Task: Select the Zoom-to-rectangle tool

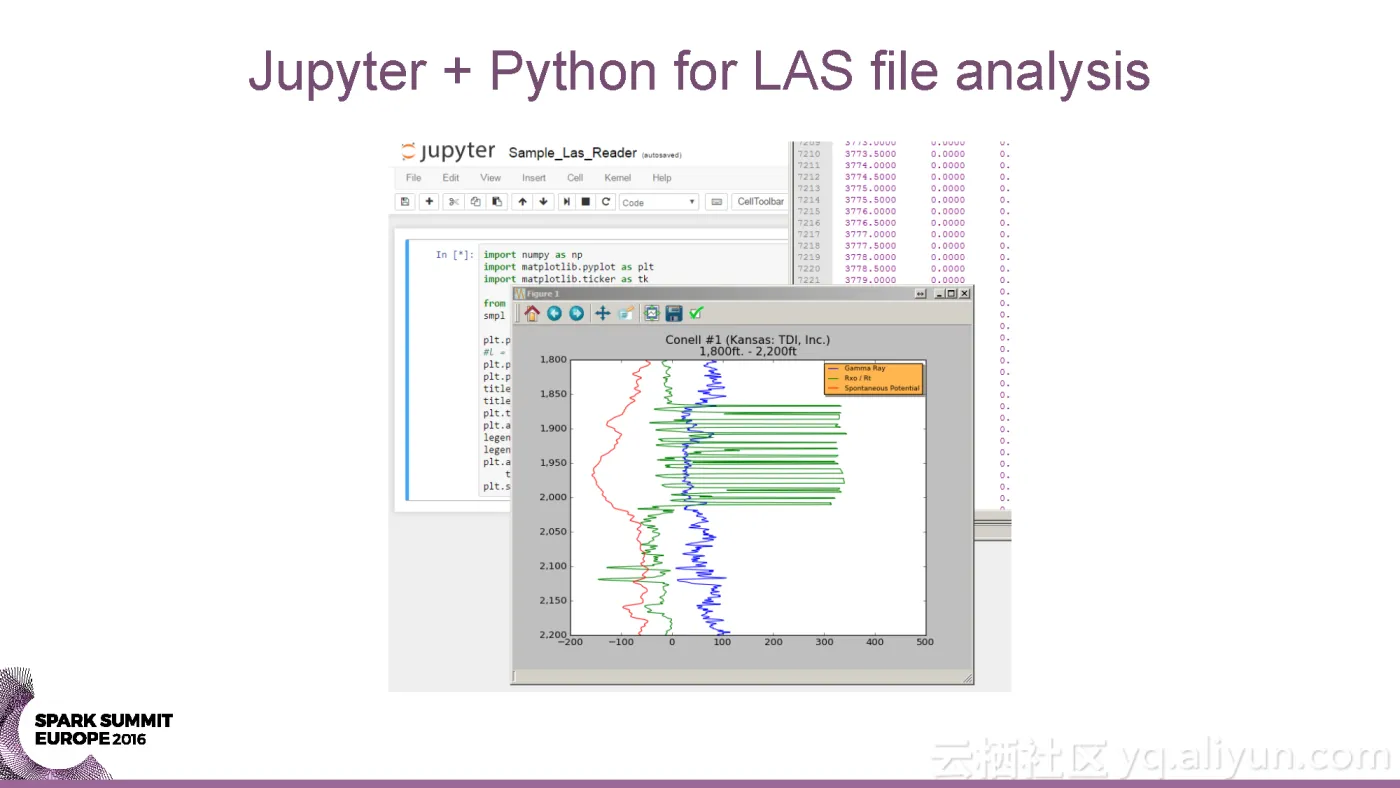Action: (626, 313)
